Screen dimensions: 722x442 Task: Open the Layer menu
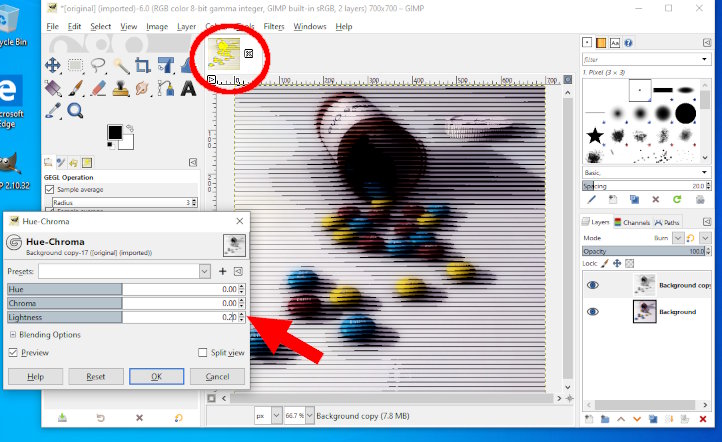(186, 27)
